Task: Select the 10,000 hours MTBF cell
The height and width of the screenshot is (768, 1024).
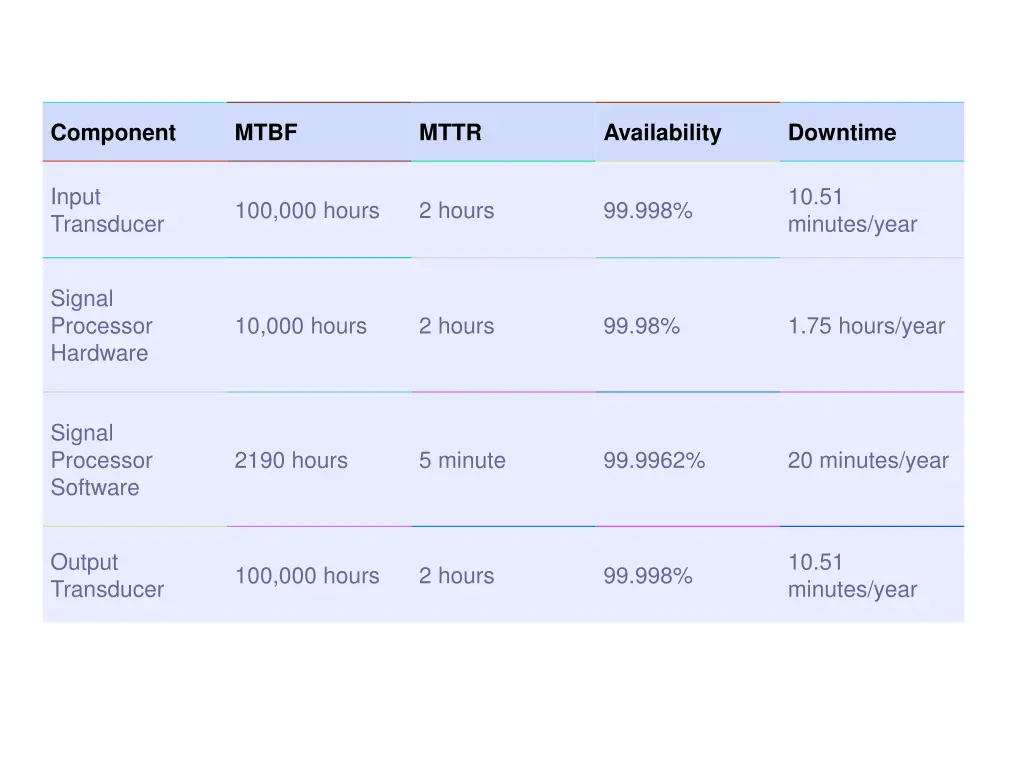Action: [319, 325]
